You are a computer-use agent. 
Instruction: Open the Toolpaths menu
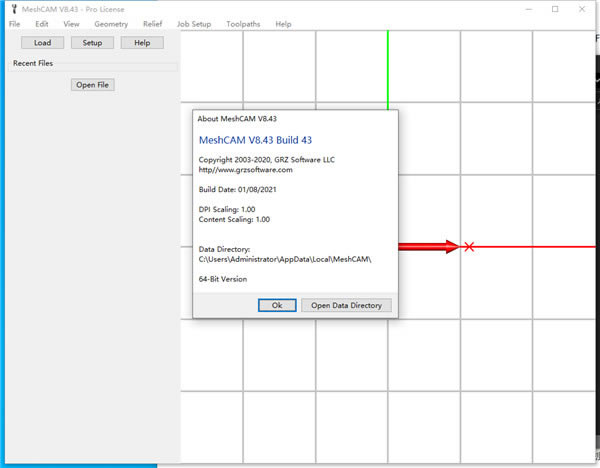tap(243, 24)
